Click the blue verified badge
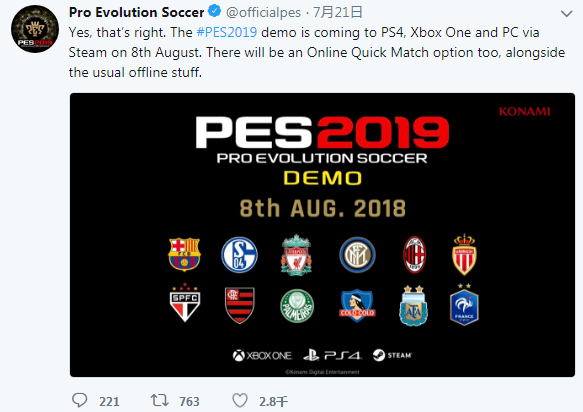The height and width of the screenshot is (412, 583). 215,11
